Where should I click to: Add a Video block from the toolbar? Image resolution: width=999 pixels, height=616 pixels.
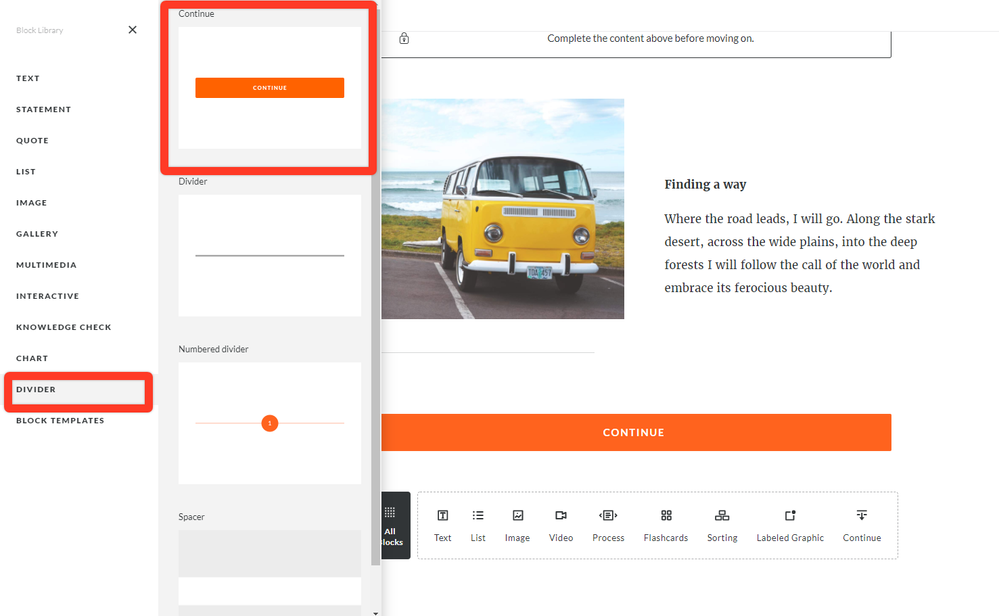click(561, 525)
